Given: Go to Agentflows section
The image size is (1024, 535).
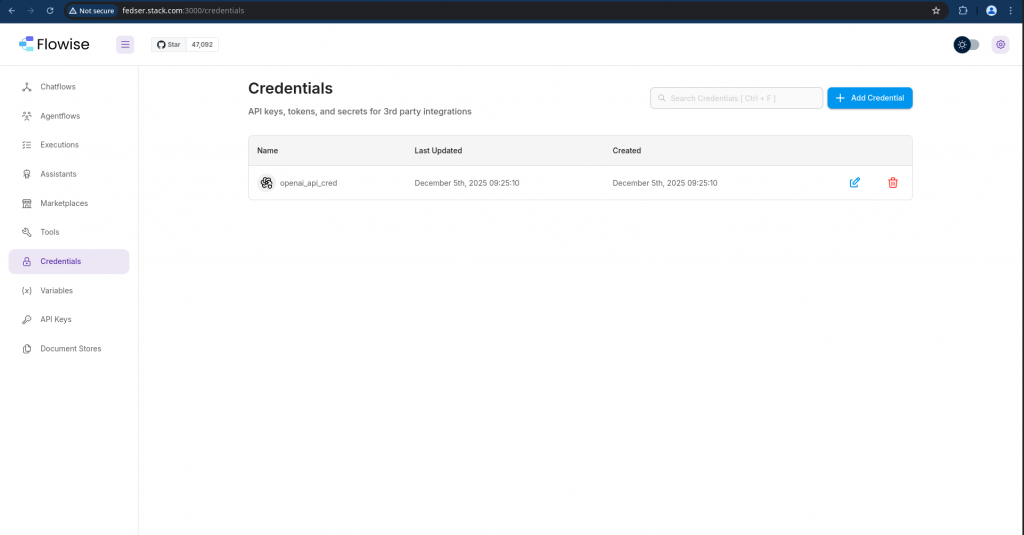Looking at the screenshot, I should pos(60,116).
